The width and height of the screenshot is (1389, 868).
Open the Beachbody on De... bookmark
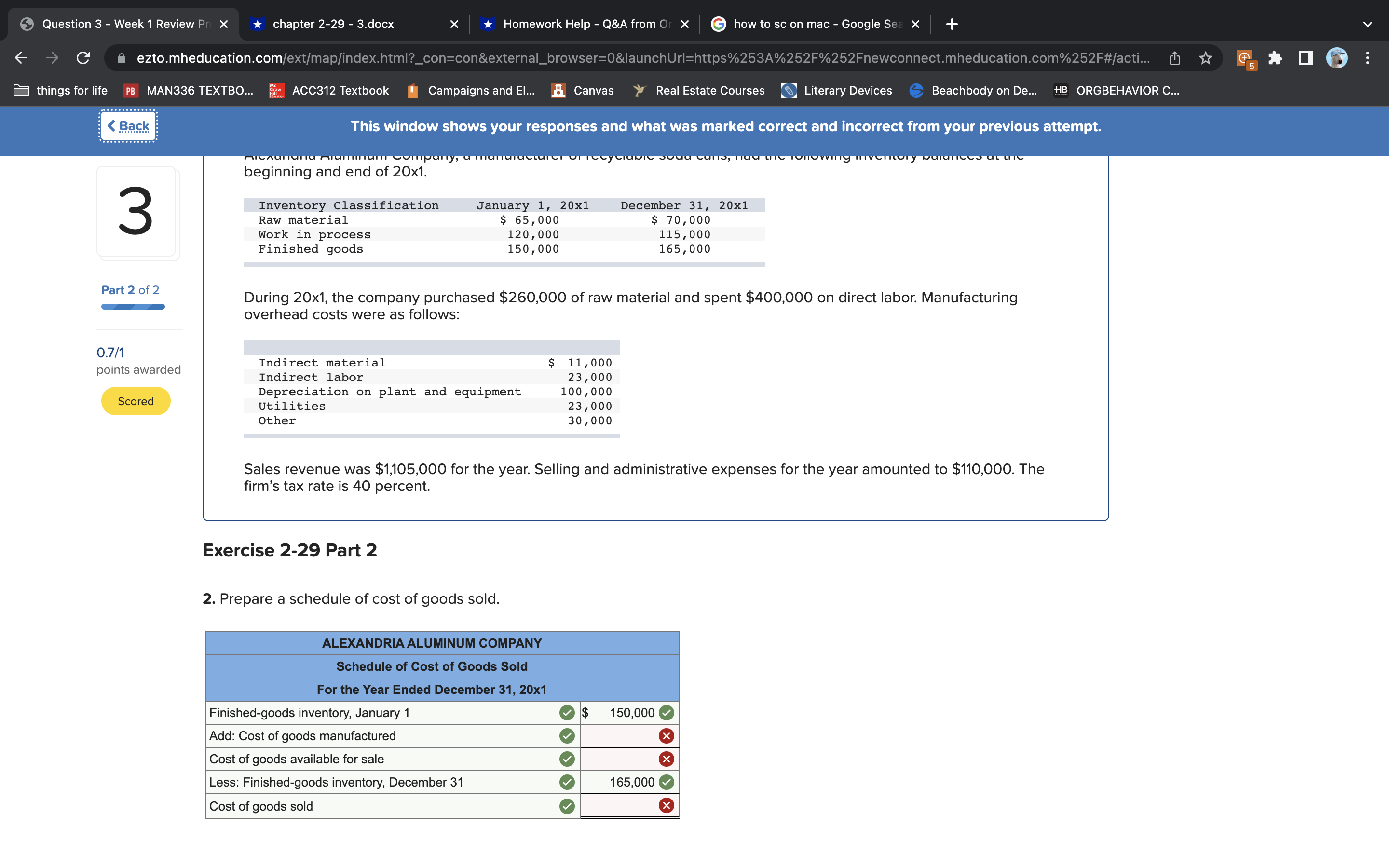click(973, 90)
